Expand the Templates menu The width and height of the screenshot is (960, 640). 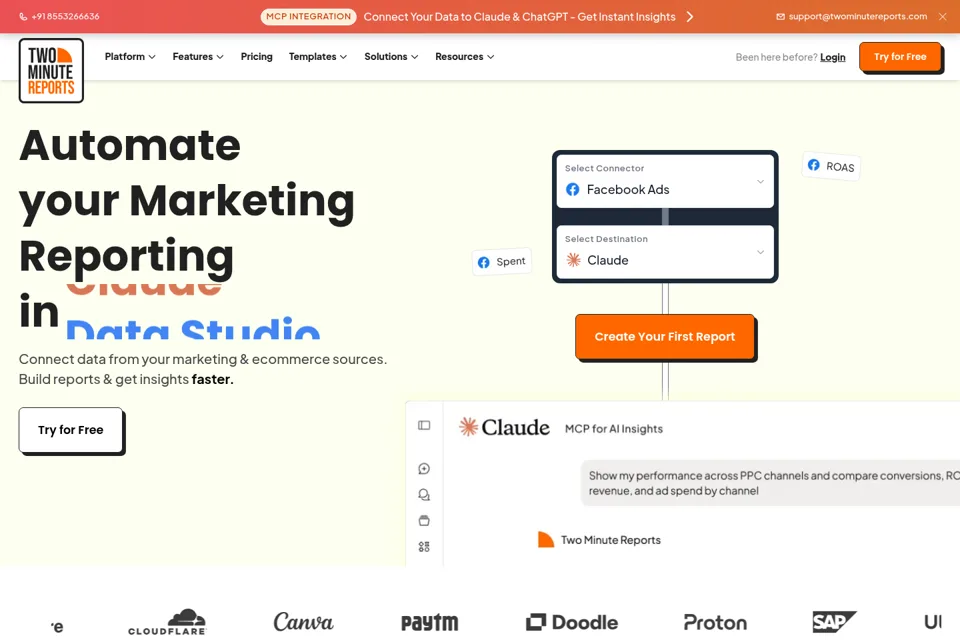(318, 56)
